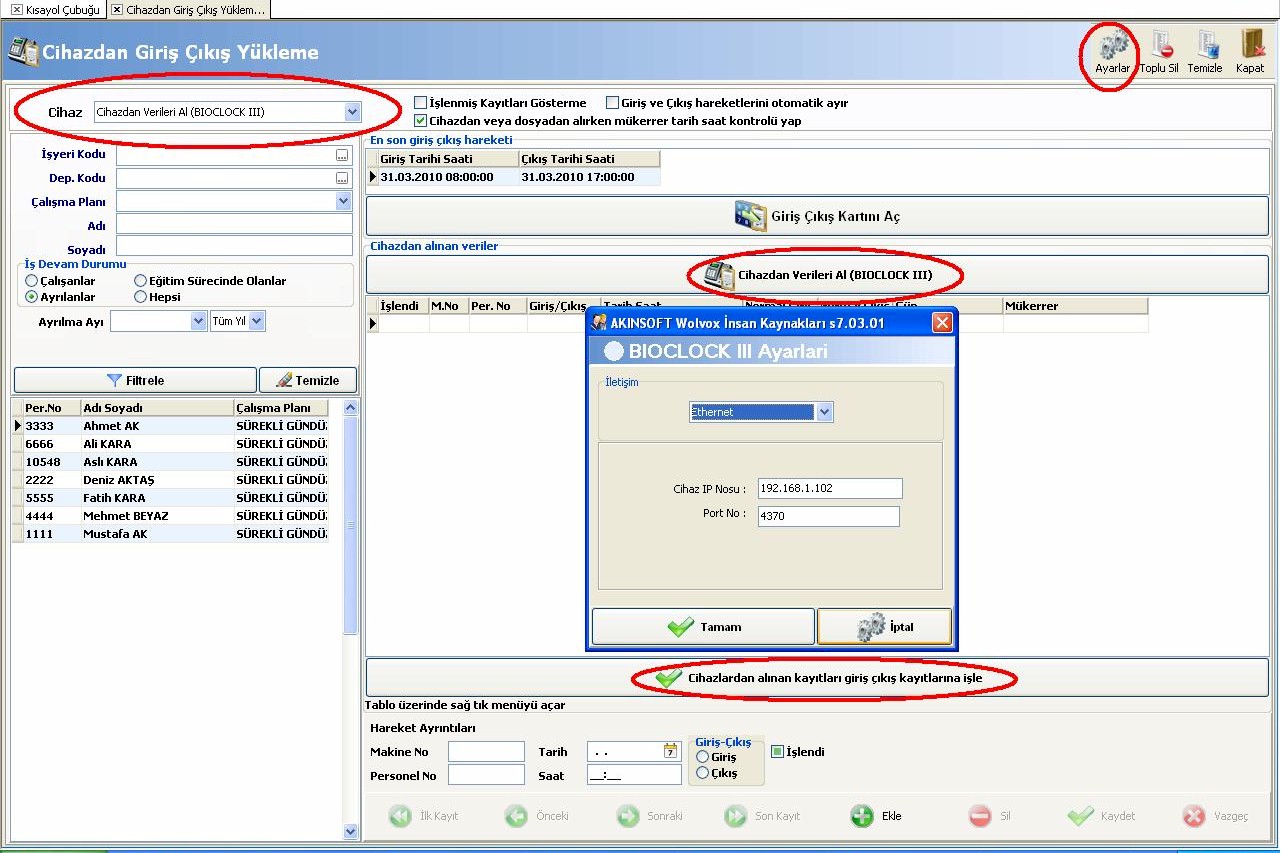Click Tamam in BIOCLOCK dialog

pyautogui.click(x=703, y=627)
